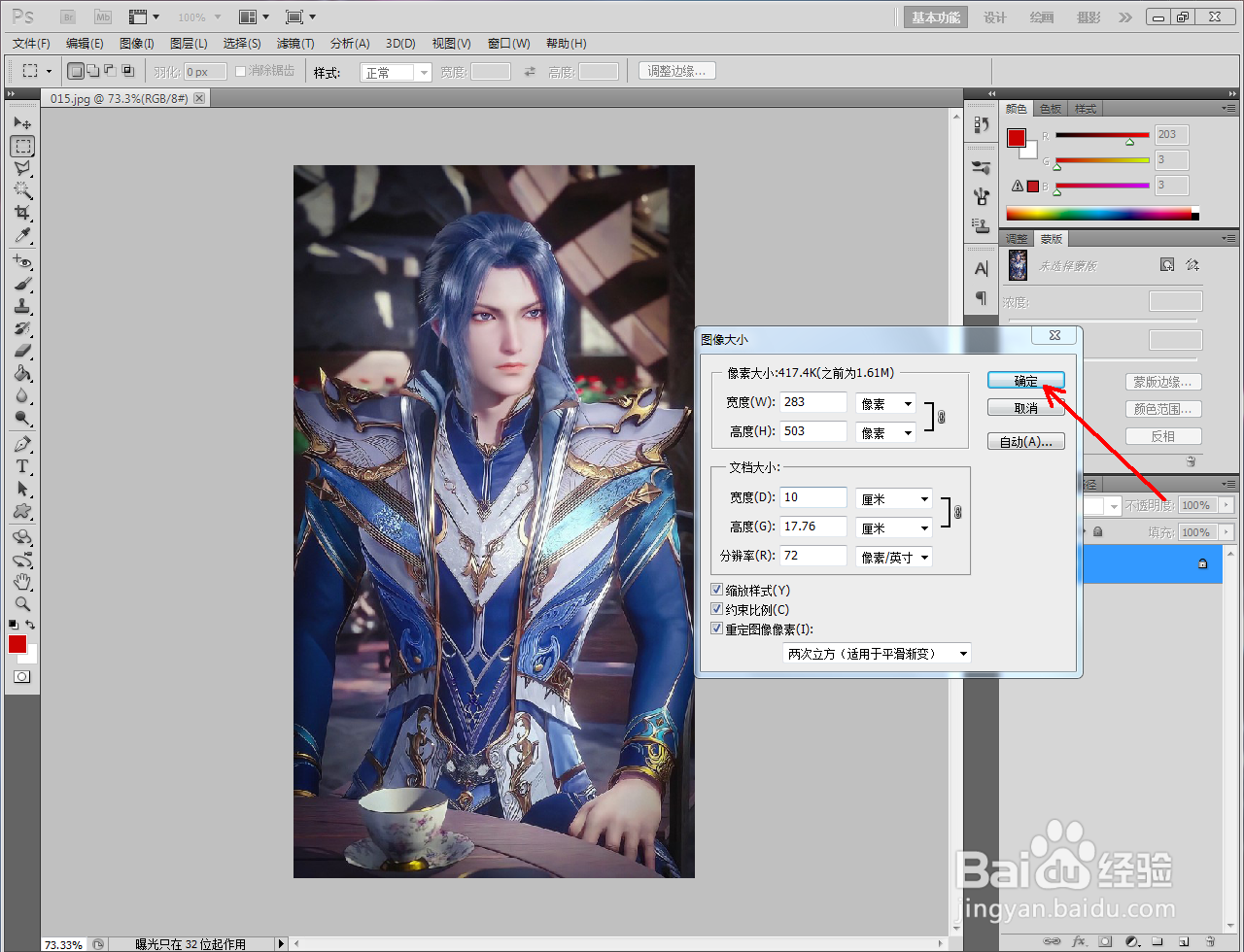Image resolution: width=1244 pixels, height=952 pixels.
Task: Select the Move tool
Action: pyautogui.click(x=22, y=123)
